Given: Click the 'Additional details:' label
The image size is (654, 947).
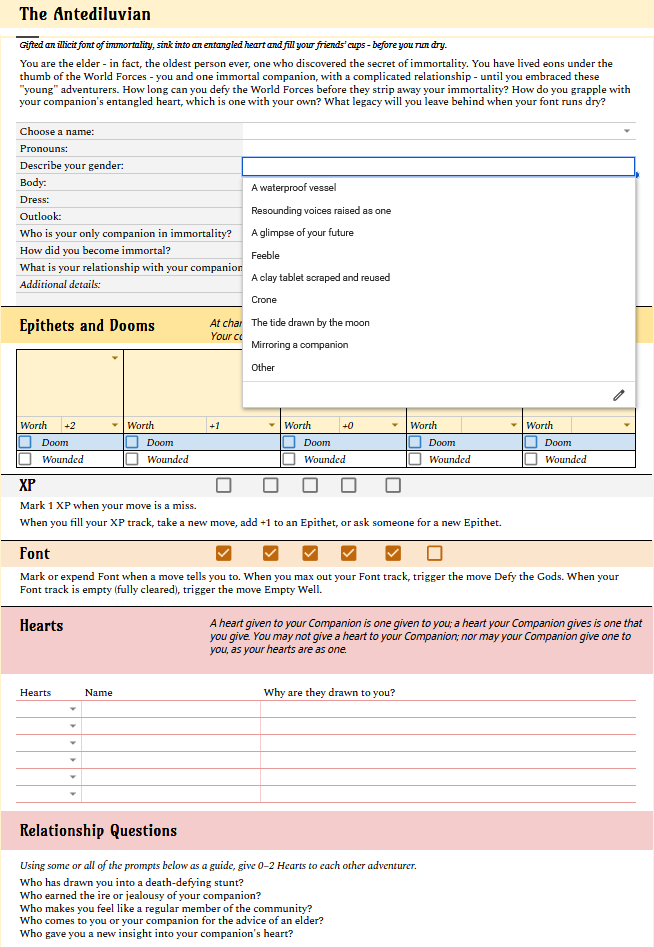Looking at the screenshot, I should pyautogui.click(x=60, y=284).
